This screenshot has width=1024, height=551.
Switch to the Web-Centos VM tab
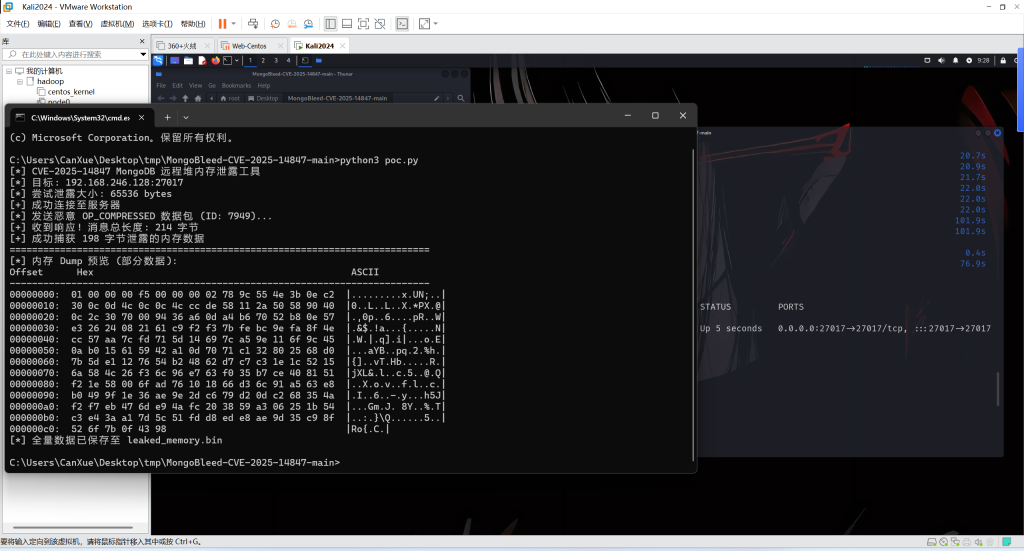[x=245, y=46]
